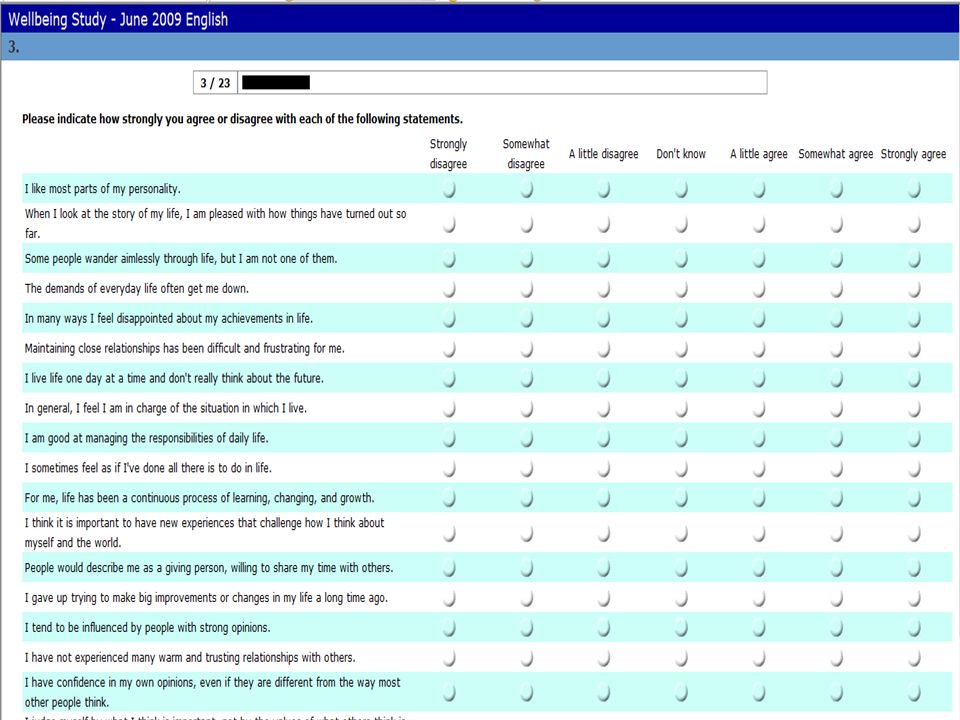This screenshot has height=720, width=960.
Task: Select Somewhat disagree for 'disappointed about my achievements'
Action: click(x=527, y=318)
